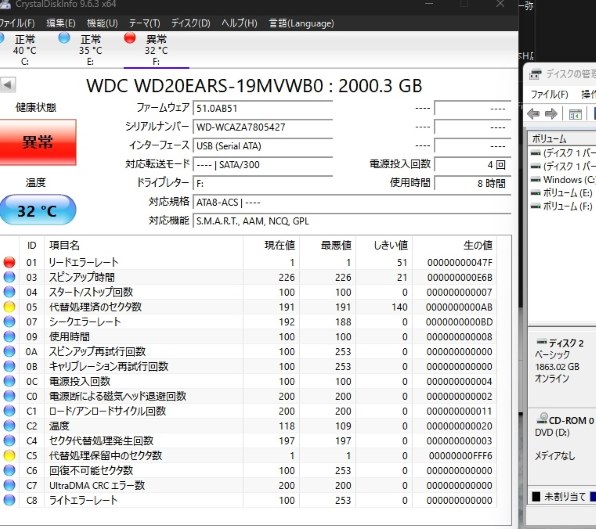The height and width of the screenshot is (529, 596).
Task: Click raw value 0000000047F
Action: point(460,262)
